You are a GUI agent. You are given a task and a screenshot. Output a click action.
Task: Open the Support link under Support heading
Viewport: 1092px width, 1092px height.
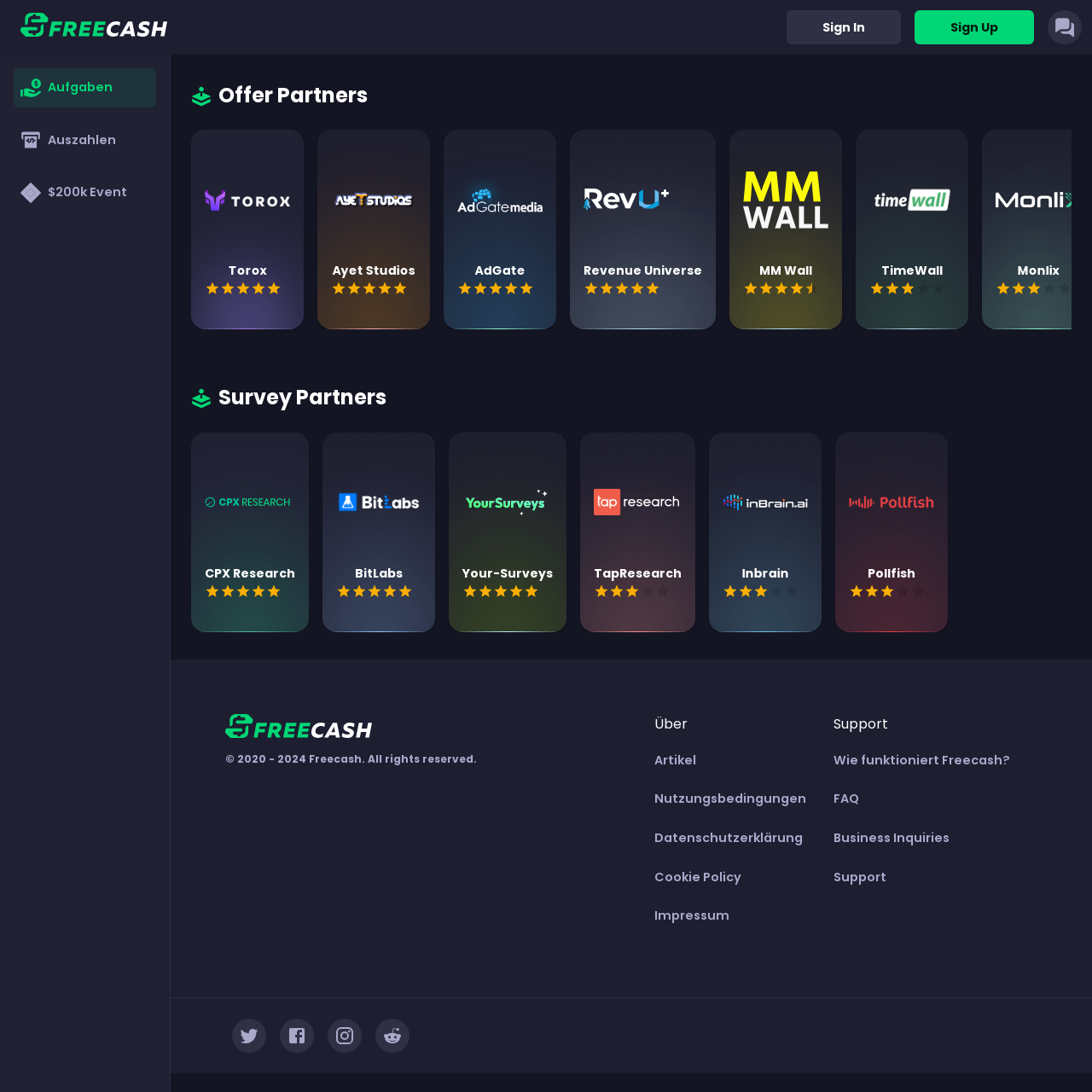click(860, 877)
